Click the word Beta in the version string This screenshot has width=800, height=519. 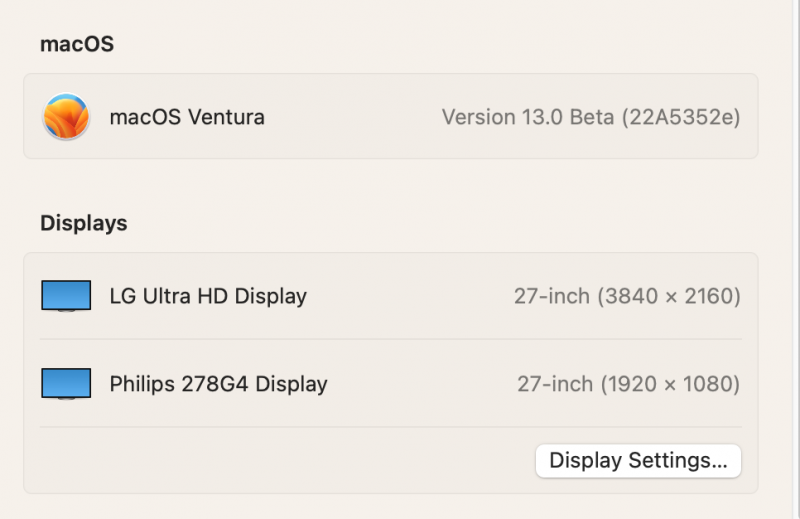[x=592, y=117]
